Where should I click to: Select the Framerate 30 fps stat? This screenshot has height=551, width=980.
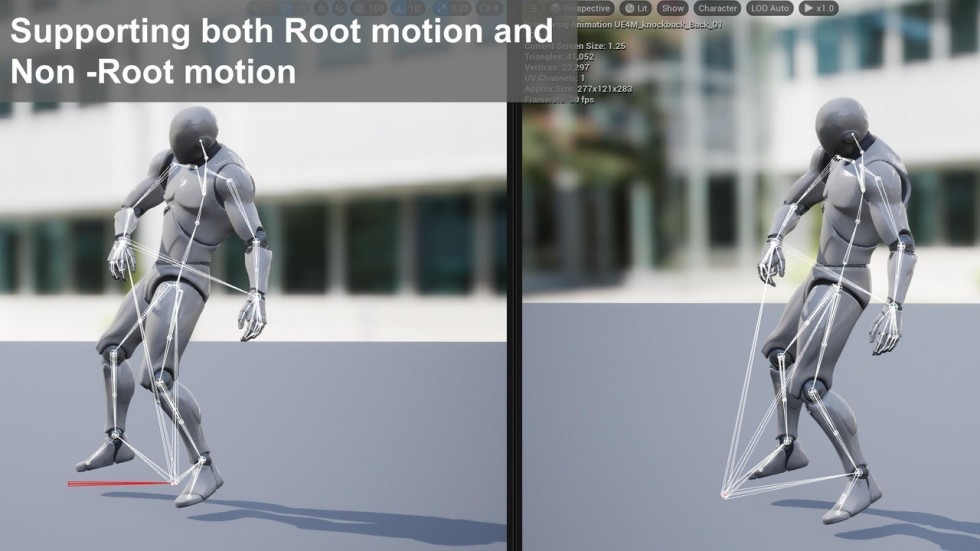point(559,100)
